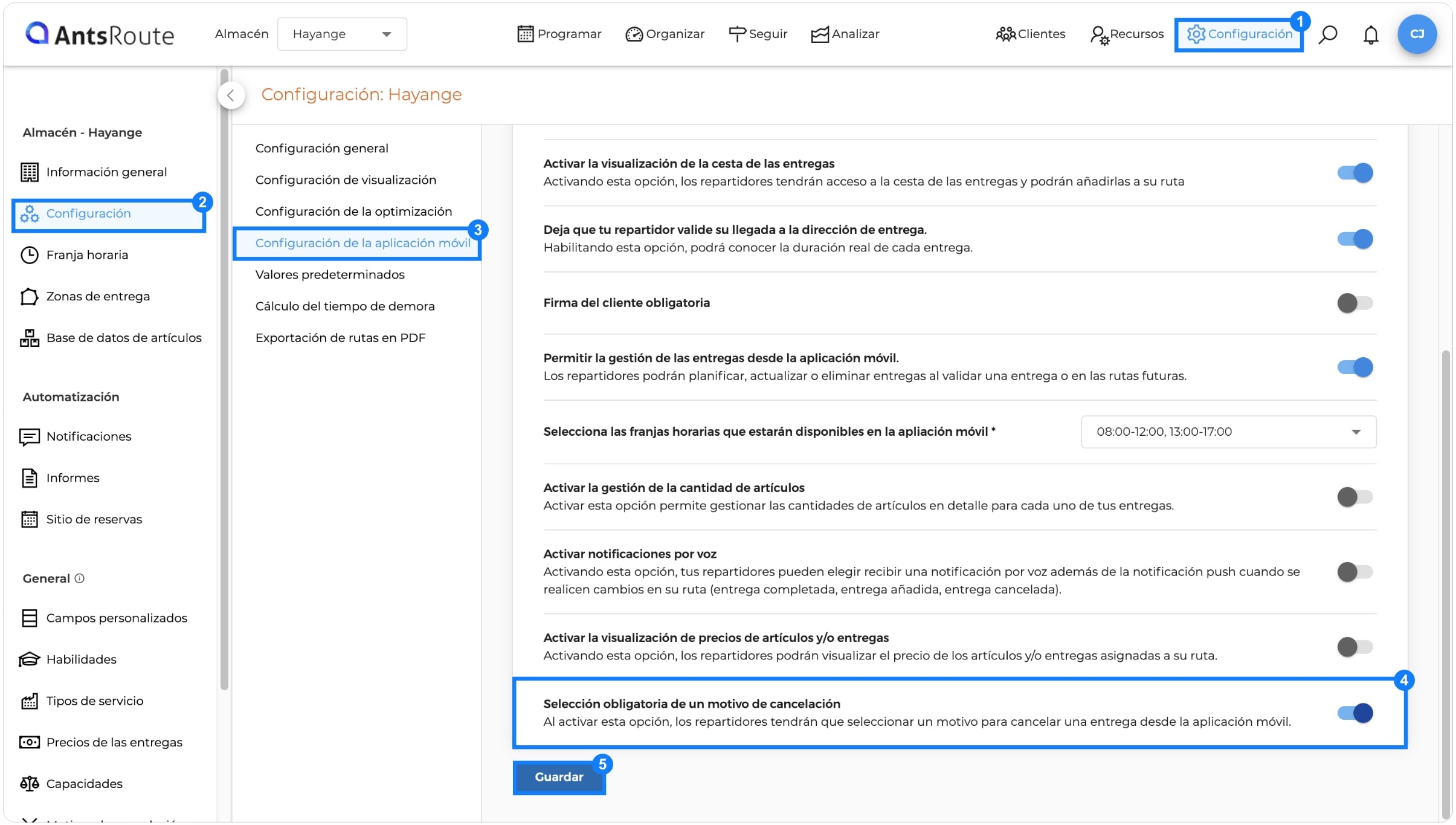Click the main content vertical scrollbar
Screen dimensions: 1456x825
click(1446, 583)
